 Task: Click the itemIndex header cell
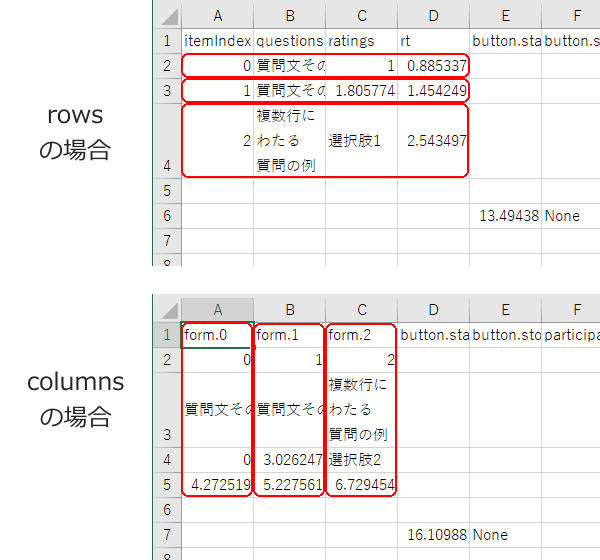217,41
